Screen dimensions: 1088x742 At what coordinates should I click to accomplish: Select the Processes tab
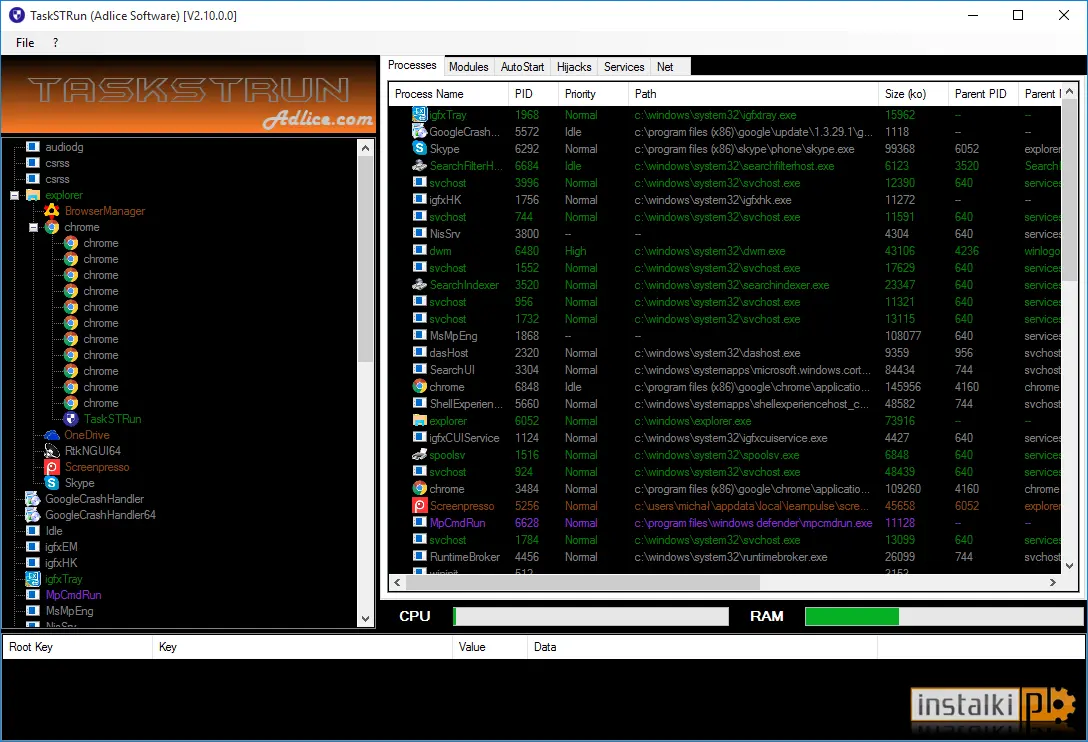click(x=412, y=65)
